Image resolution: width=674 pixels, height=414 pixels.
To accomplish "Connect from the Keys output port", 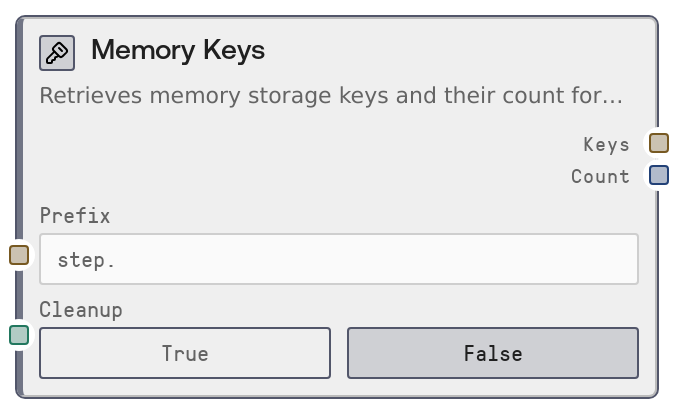I will pyautogui.click(x=658, y=143).
